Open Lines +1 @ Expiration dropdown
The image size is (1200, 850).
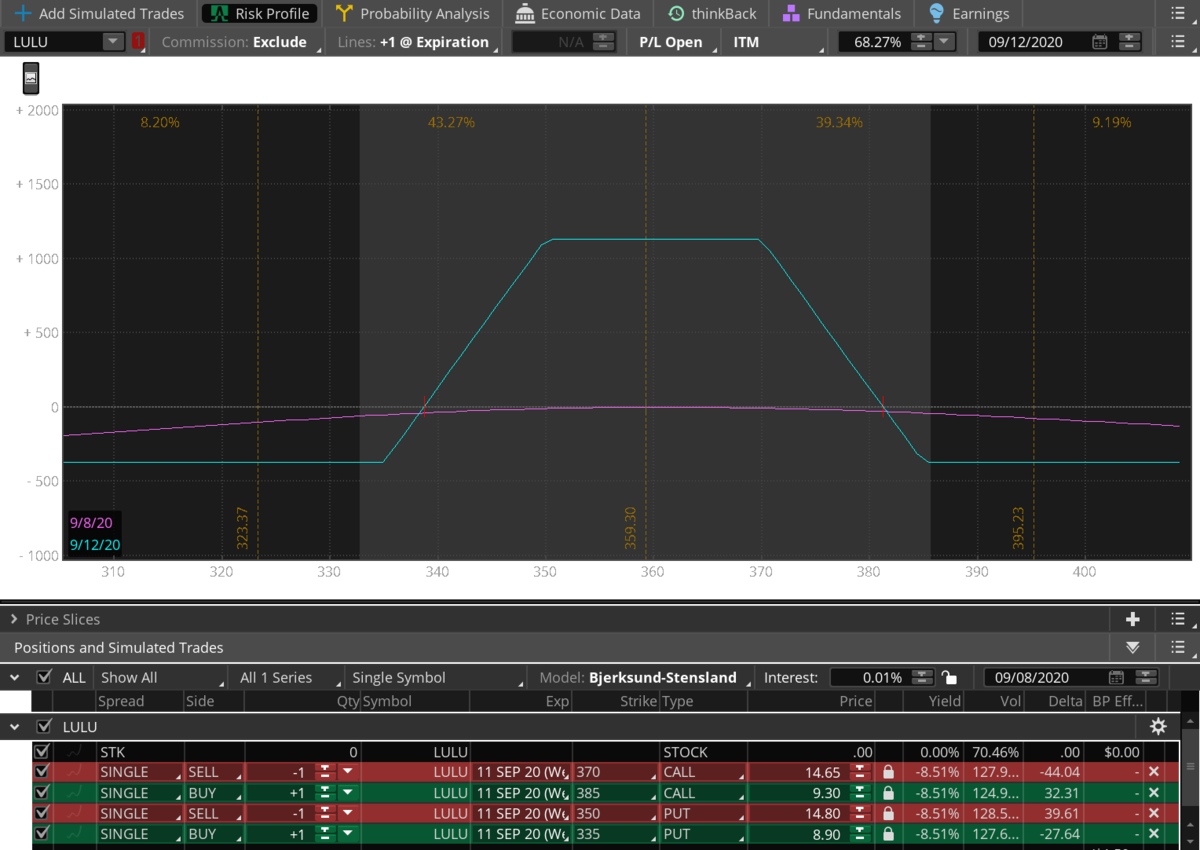(417, 42)
